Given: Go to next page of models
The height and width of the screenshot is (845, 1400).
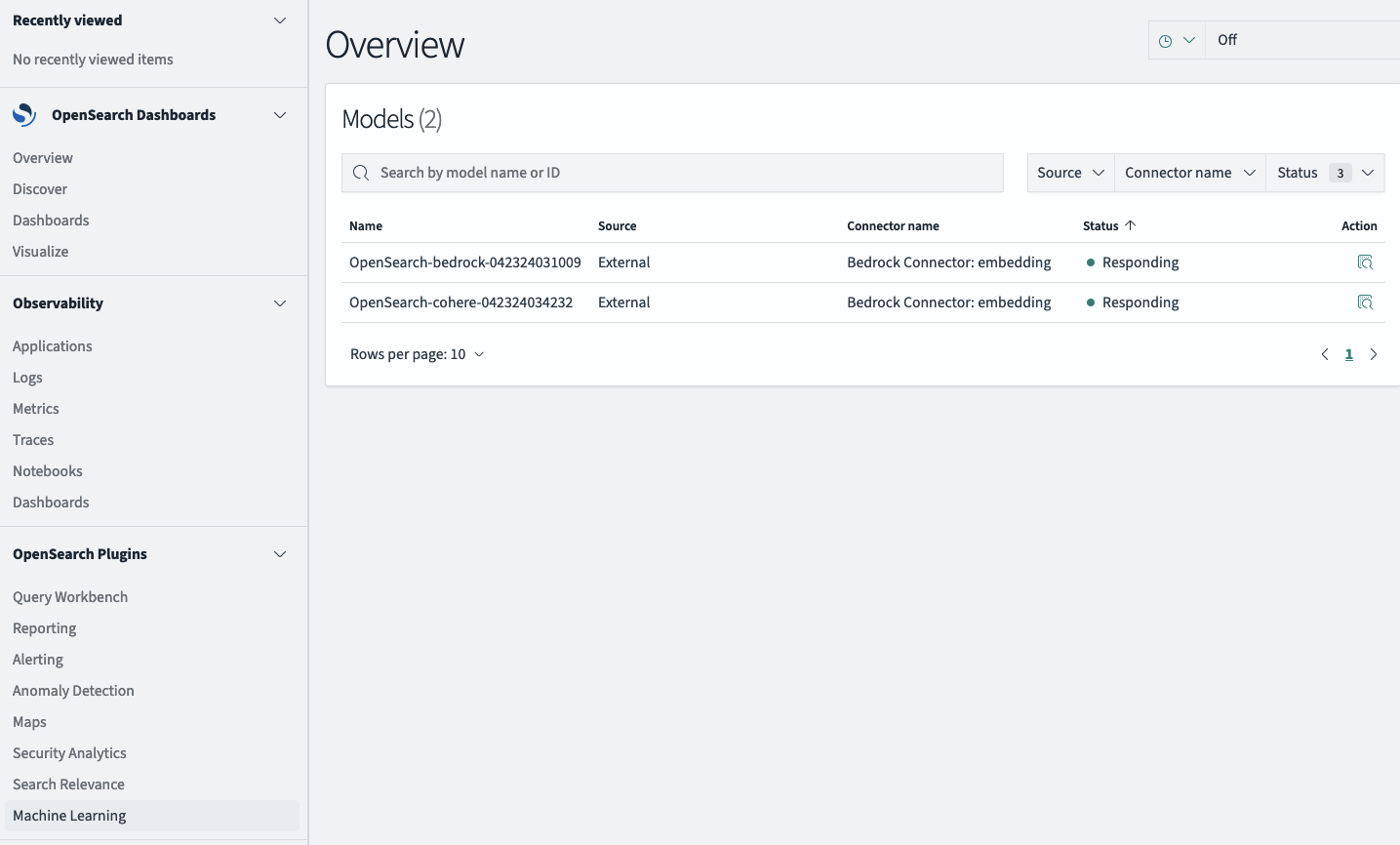Looking at the screenshot, I should coord(1374,354).
